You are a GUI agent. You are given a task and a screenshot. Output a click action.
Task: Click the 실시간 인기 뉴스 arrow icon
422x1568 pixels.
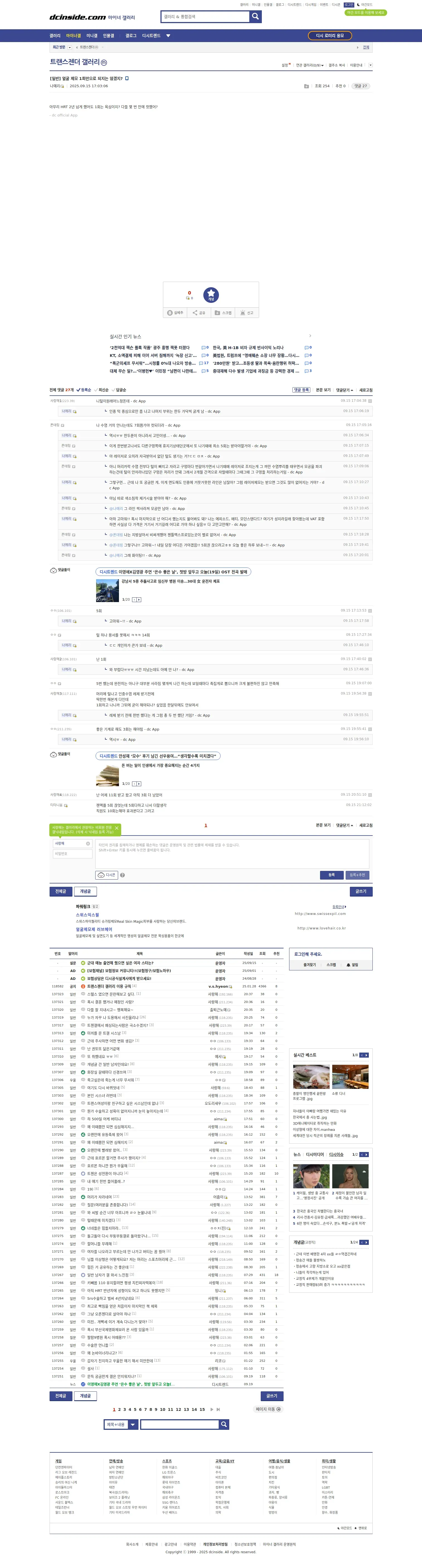pyautogui.click(x=310, y=336)
